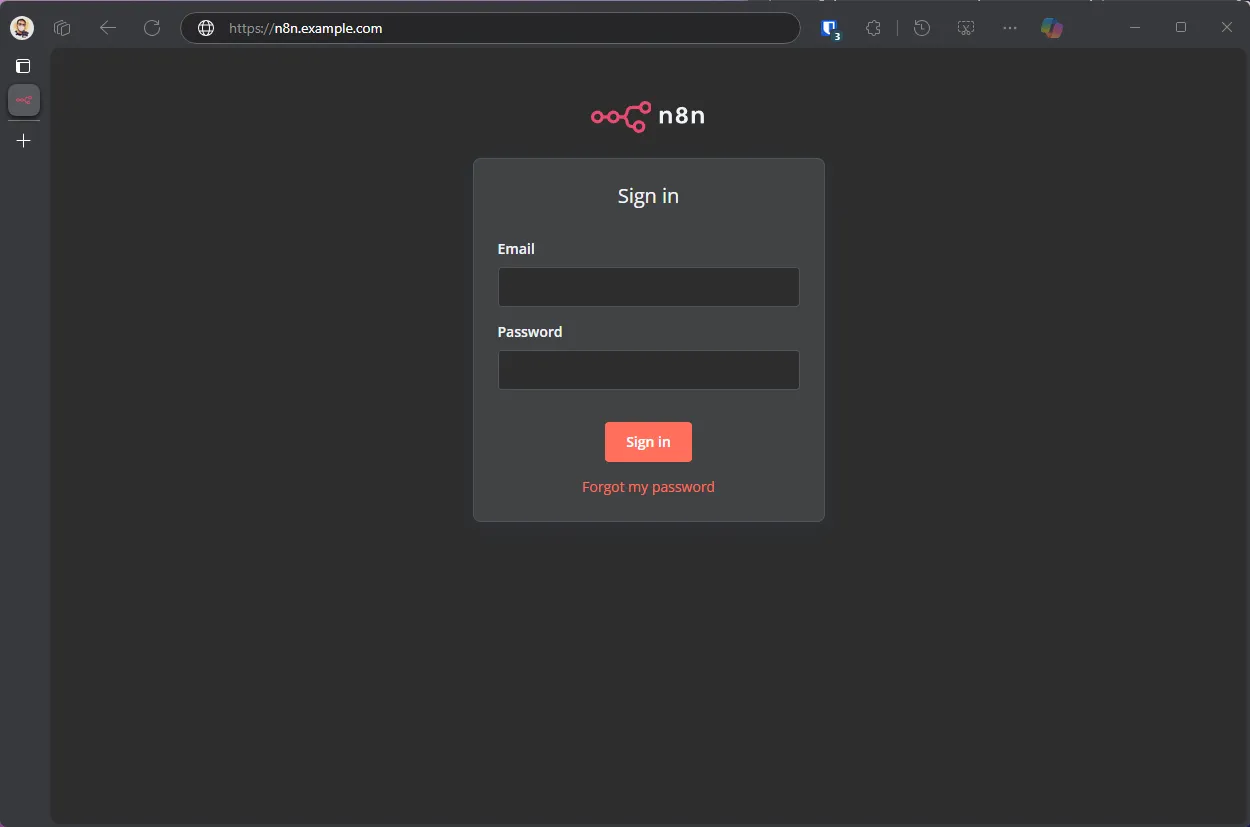The width and height of the screenshot is (1250, 827).
Task: Open the browser settings and more menu
Action: (1009, 28)
